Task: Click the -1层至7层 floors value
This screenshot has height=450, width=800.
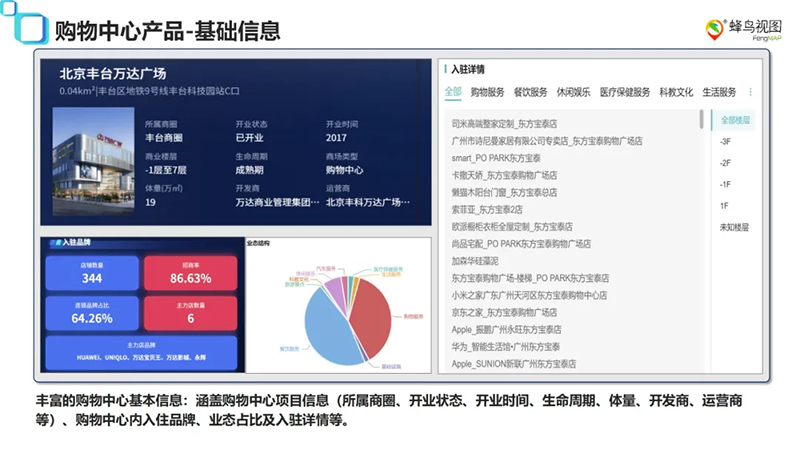Action: click(x=166, y=170)
